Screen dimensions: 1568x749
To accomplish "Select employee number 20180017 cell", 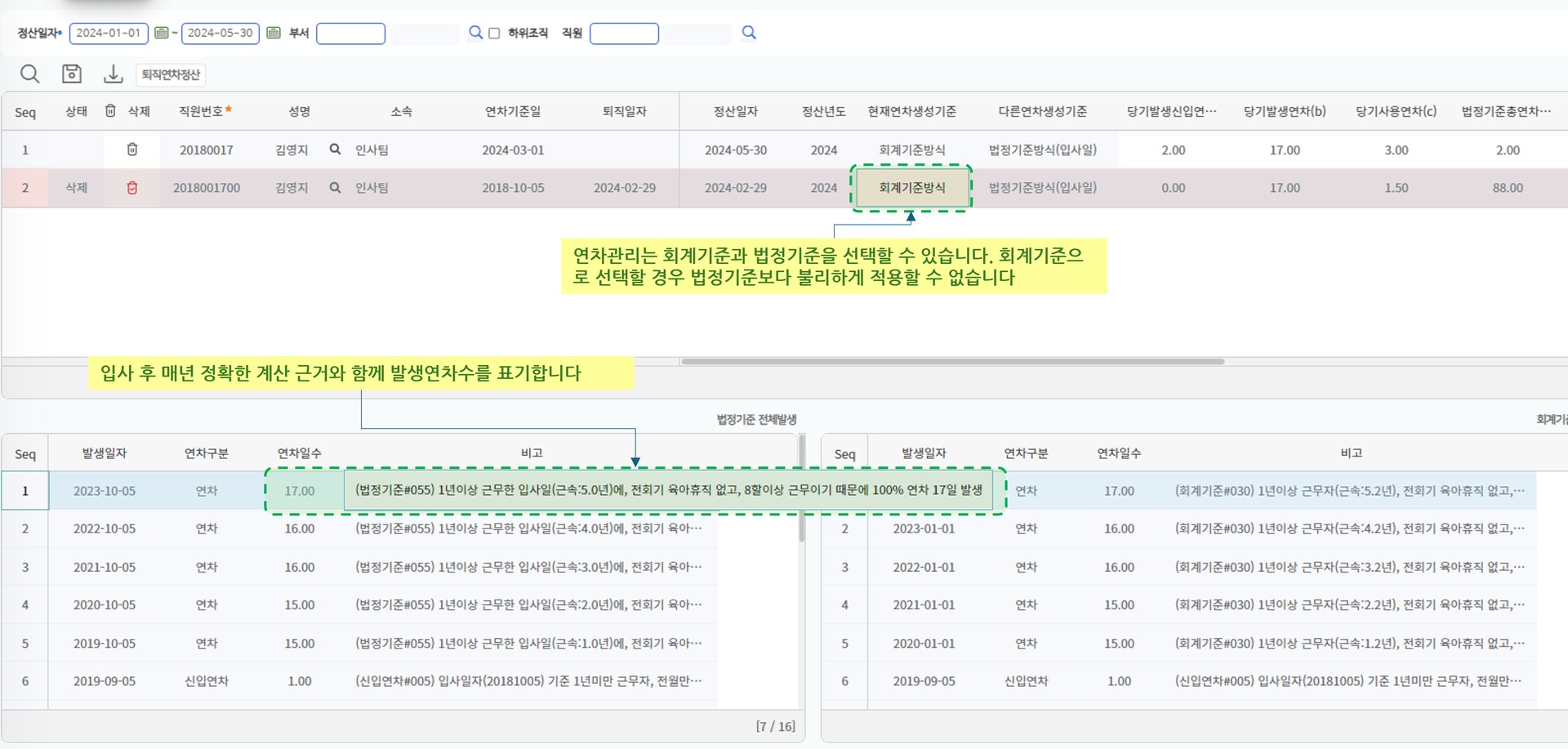I will [x=207, y=150].
